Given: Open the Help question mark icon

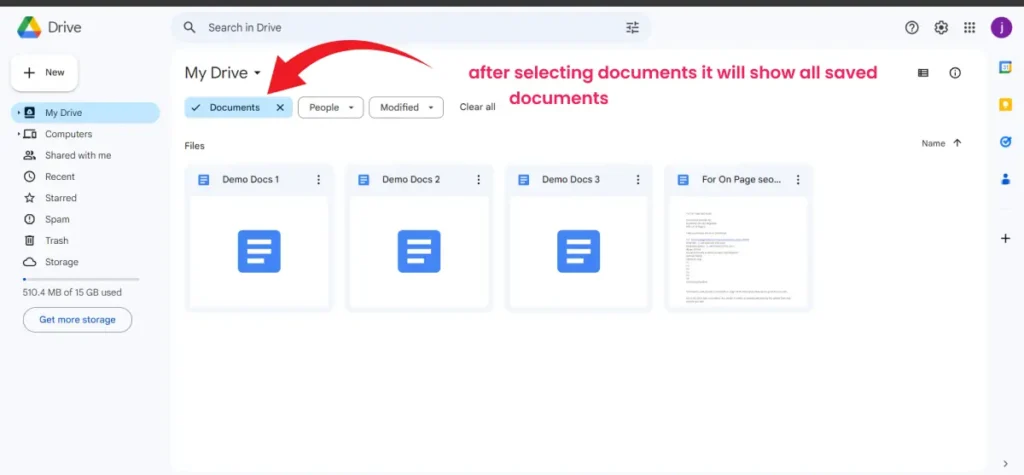Looking at the screenshot, I should click(x=911, y=28).
